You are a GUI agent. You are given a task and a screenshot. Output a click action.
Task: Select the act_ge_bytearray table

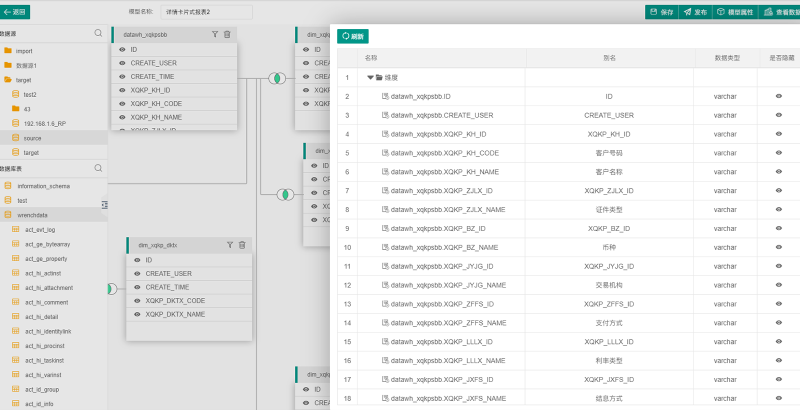[x=47, y=244]
